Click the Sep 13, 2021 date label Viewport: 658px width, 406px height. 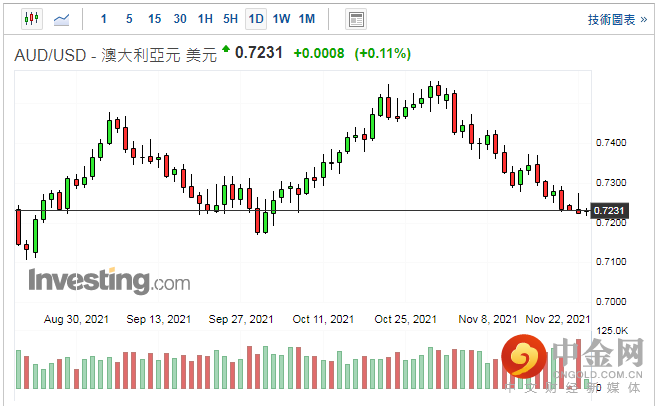[x=159, y=319]
